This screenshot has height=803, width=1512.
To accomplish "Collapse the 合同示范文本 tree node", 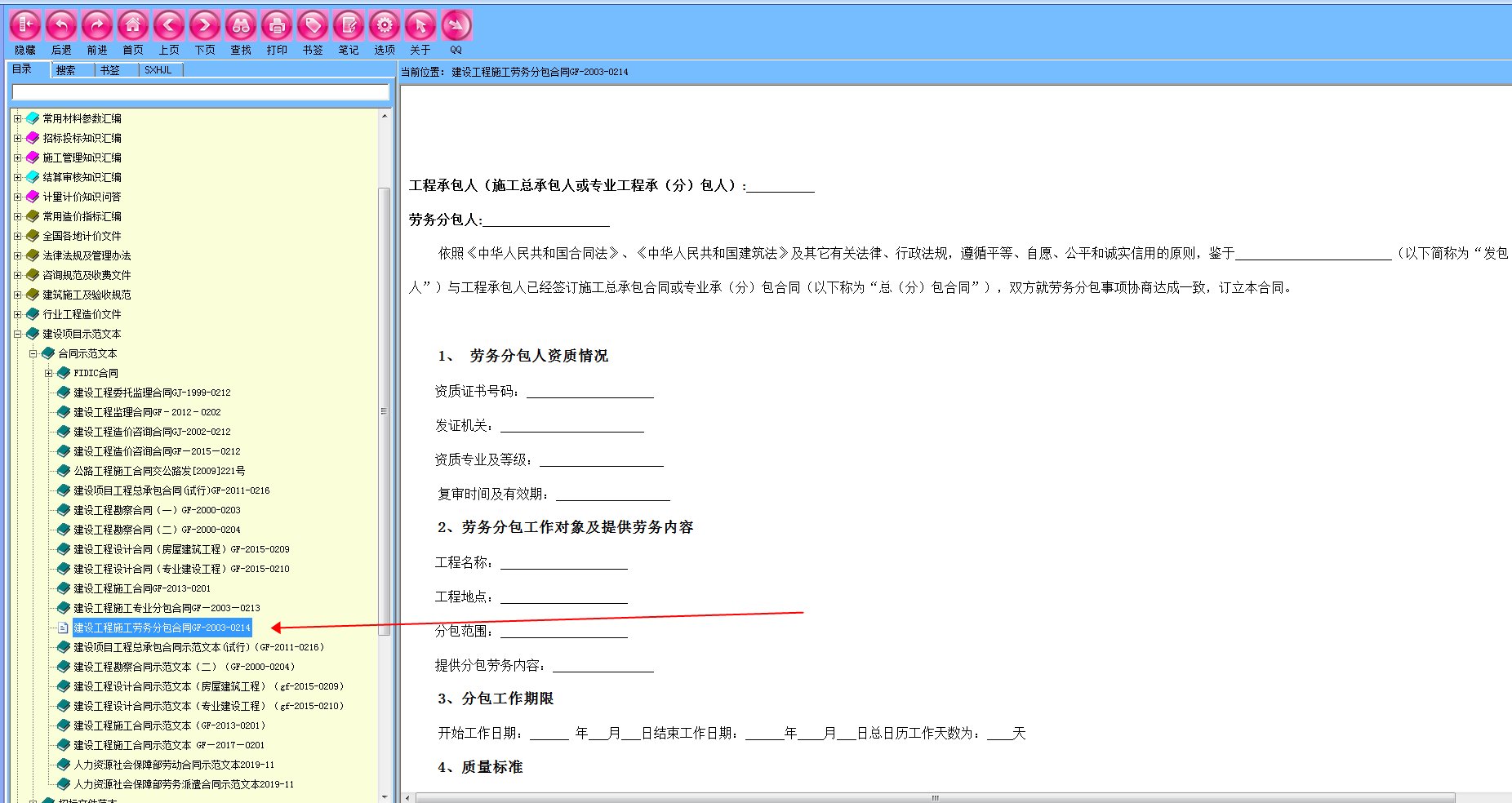I will pos(33,353).
